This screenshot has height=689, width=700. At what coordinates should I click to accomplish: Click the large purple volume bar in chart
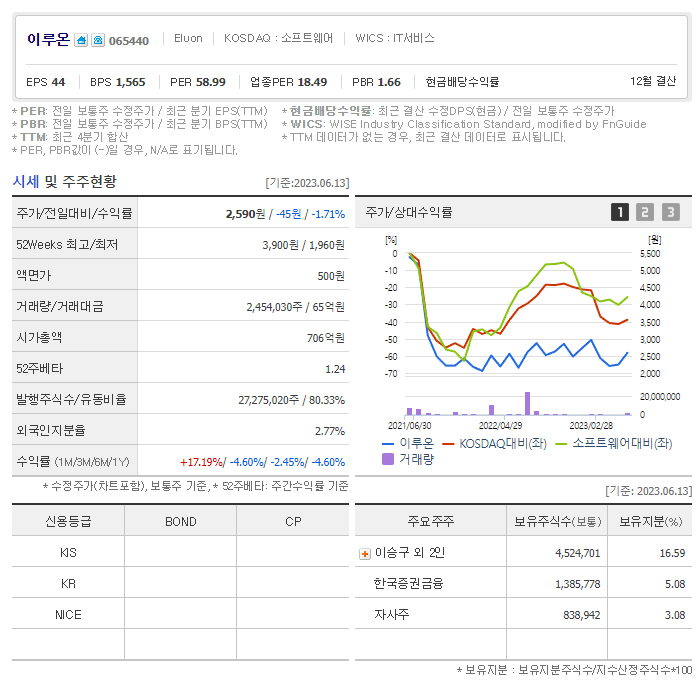click(527, 403)
